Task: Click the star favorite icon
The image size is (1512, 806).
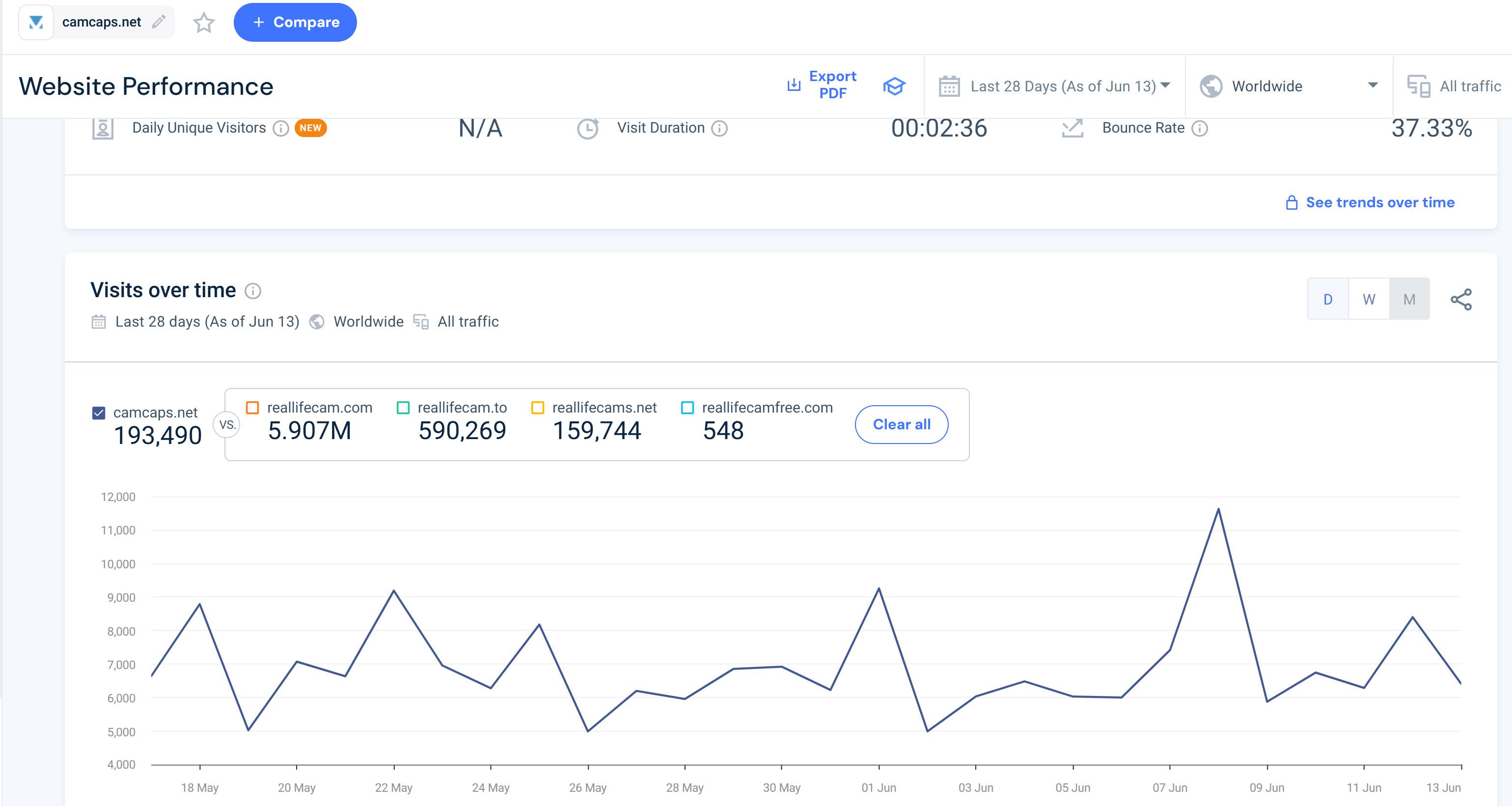Action: click(x=204, y=23)
